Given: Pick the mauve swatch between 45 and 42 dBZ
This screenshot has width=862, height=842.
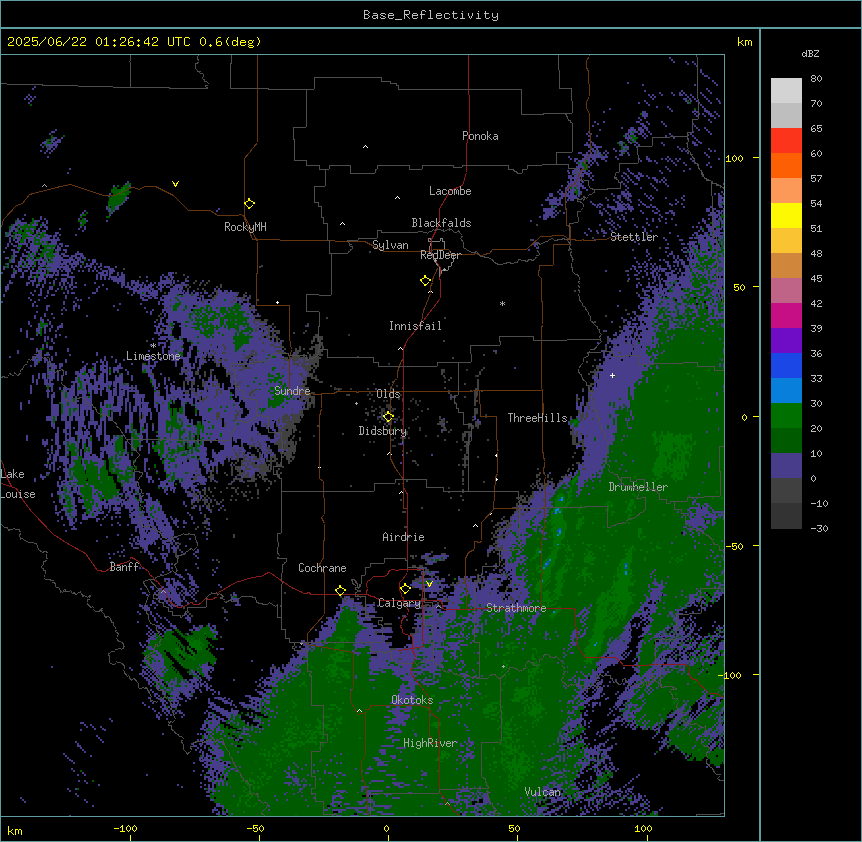Looking at the screenshot, I should pos(786,291).
